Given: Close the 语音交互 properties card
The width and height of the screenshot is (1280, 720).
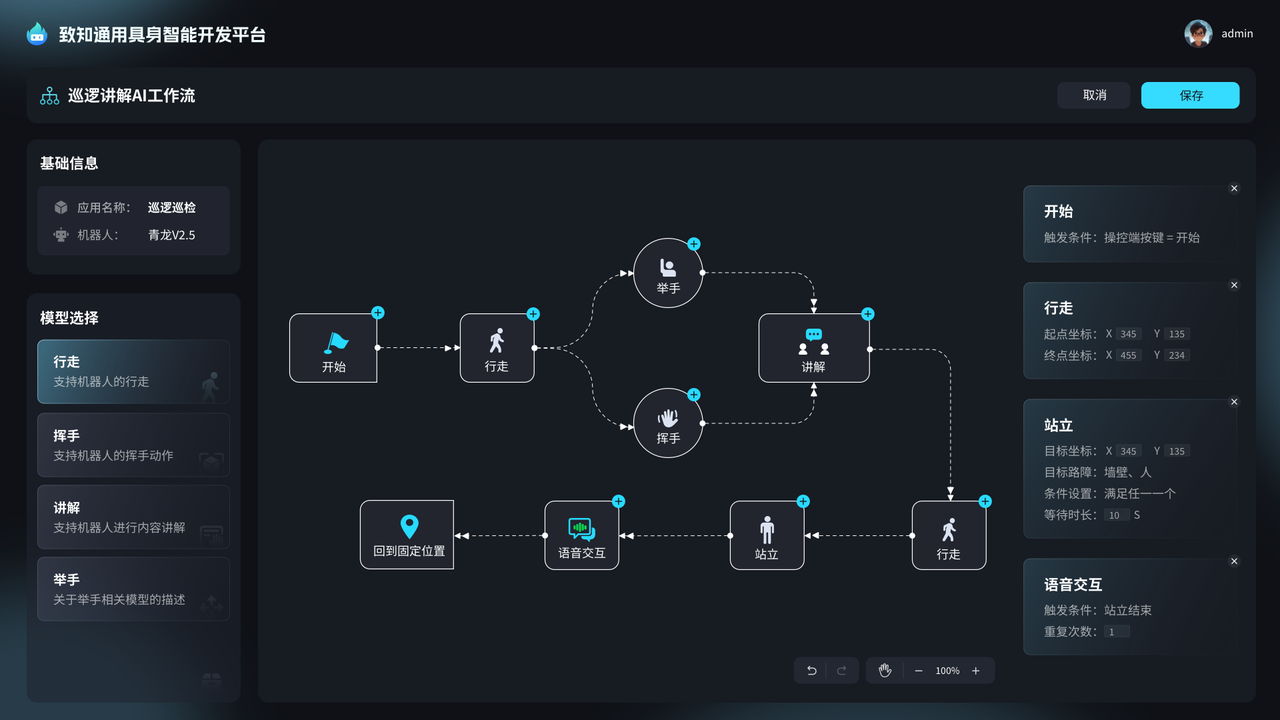Looking at the screenshot, I should 1234,561.
